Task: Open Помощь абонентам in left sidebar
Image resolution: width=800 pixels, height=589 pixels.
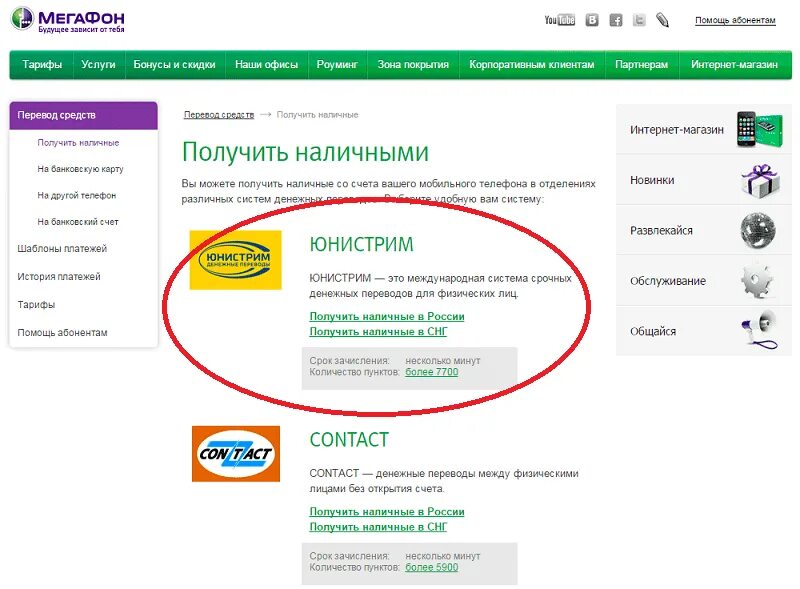Action: pyautogui.click(x=62, y=333)
